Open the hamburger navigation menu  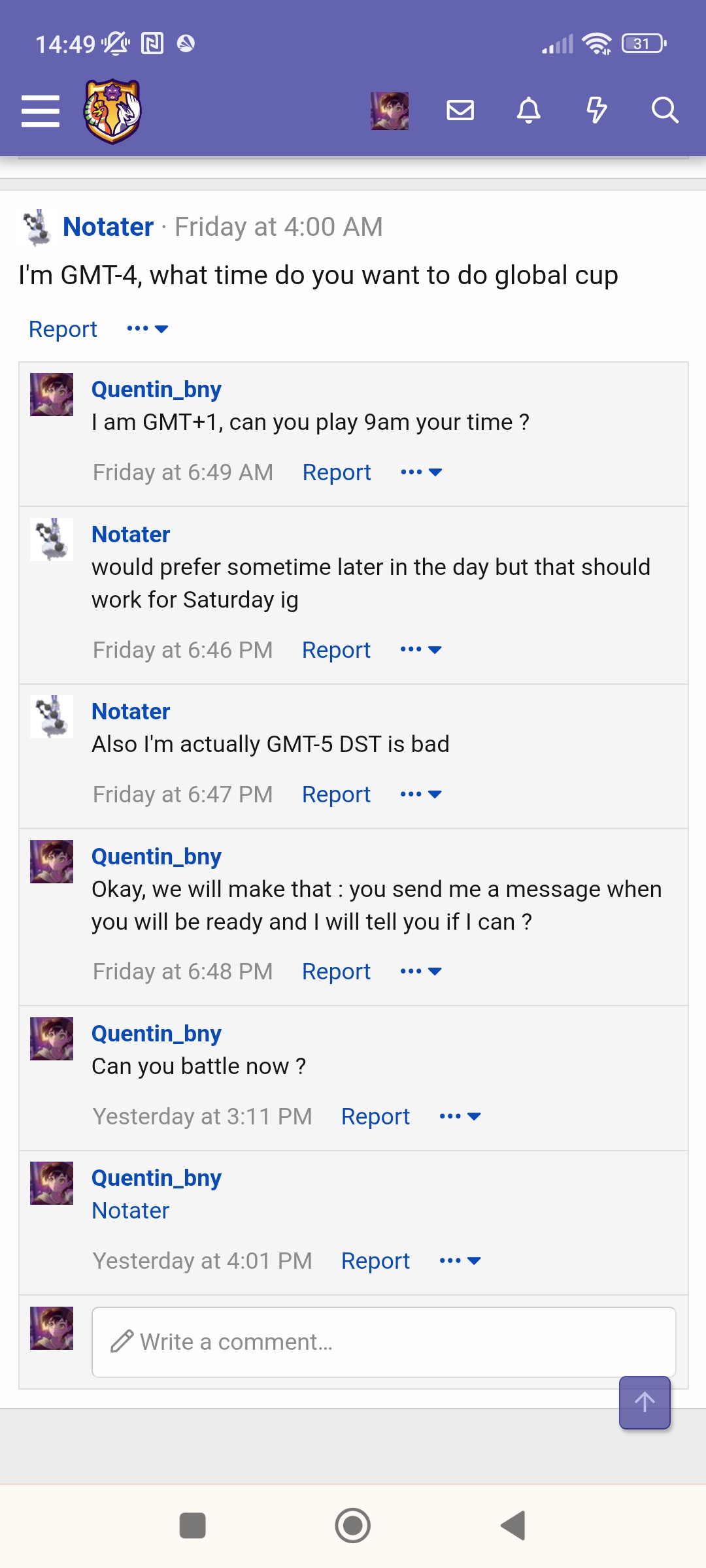click(41, 110)
